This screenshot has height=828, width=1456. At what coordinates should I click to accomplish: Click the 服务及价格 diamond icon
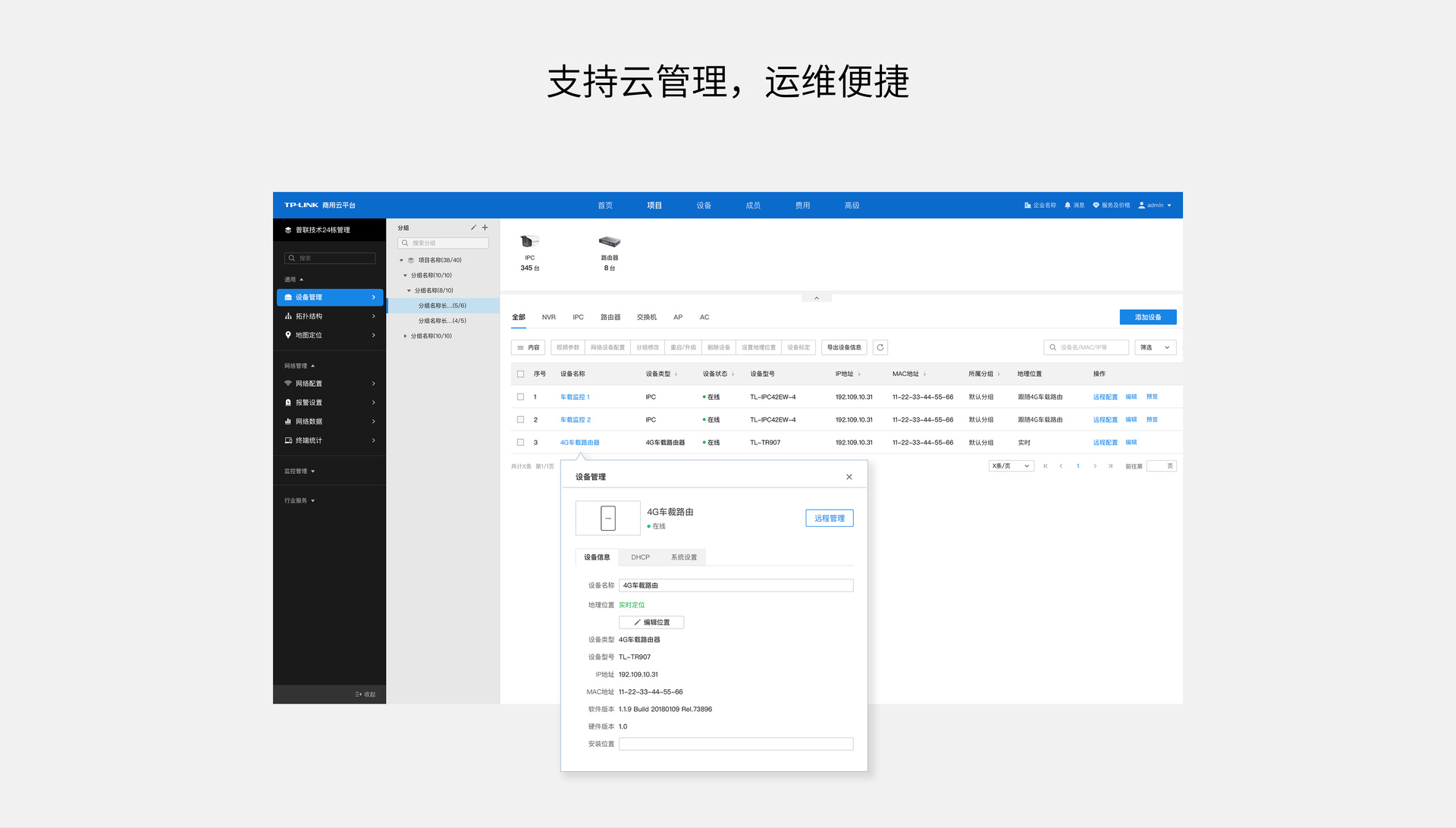[1096, 205]
